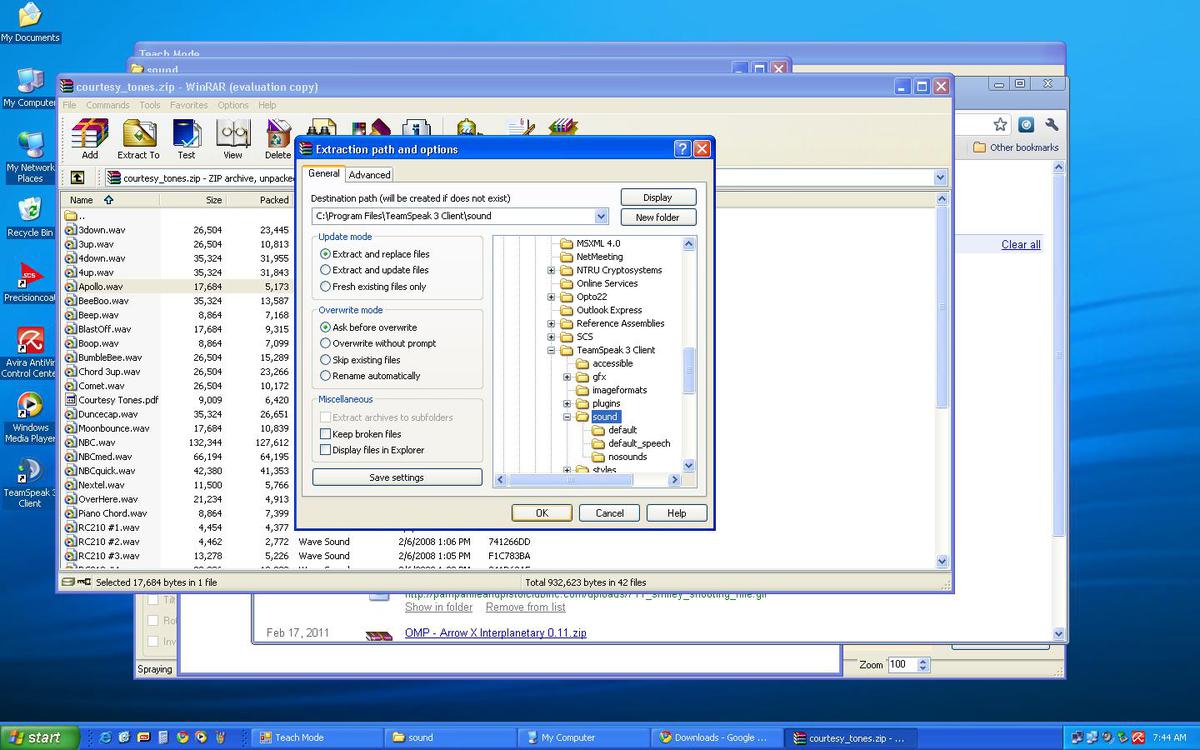Expand the Reference Assemblies folder node
Viewport: 1200px width, 750px height.
551,324
